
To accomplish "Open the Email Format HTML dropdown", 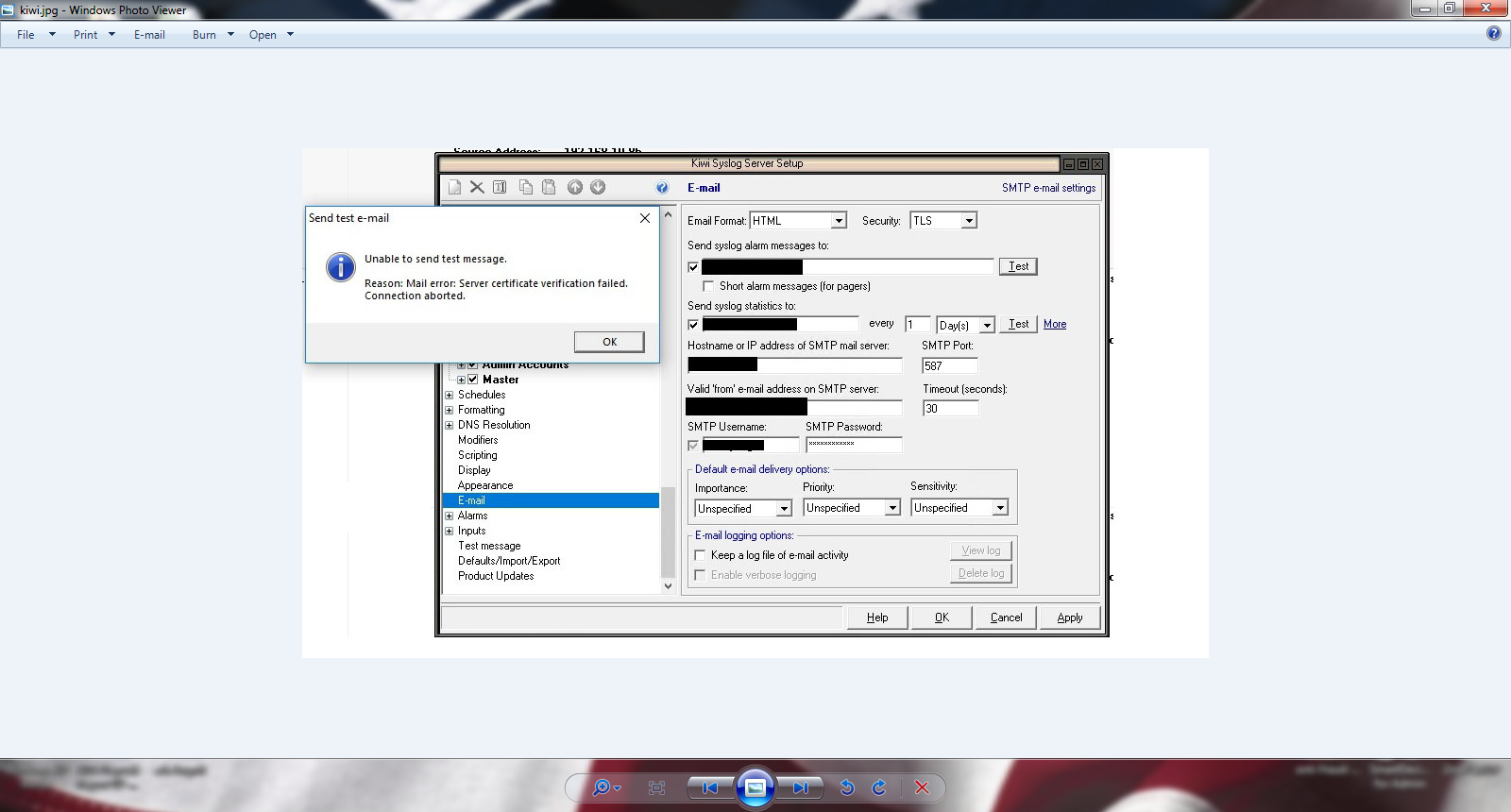I will [x=839, y=221].
